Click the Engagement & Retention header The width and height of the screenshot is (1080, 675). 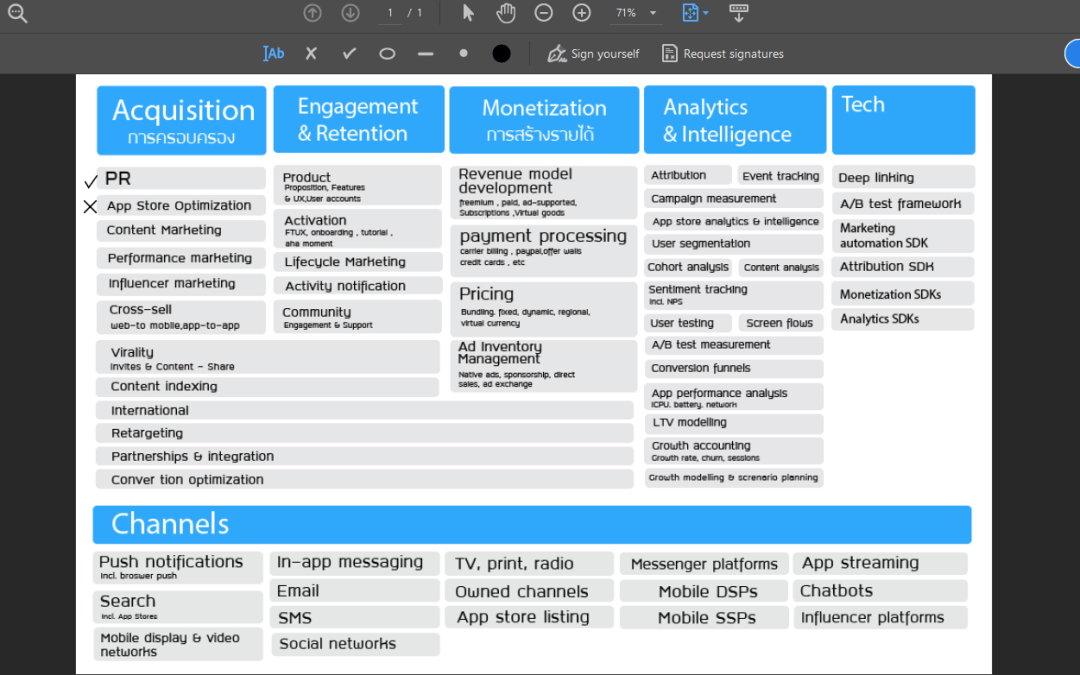pyautogui.click(x=358, y=119)
